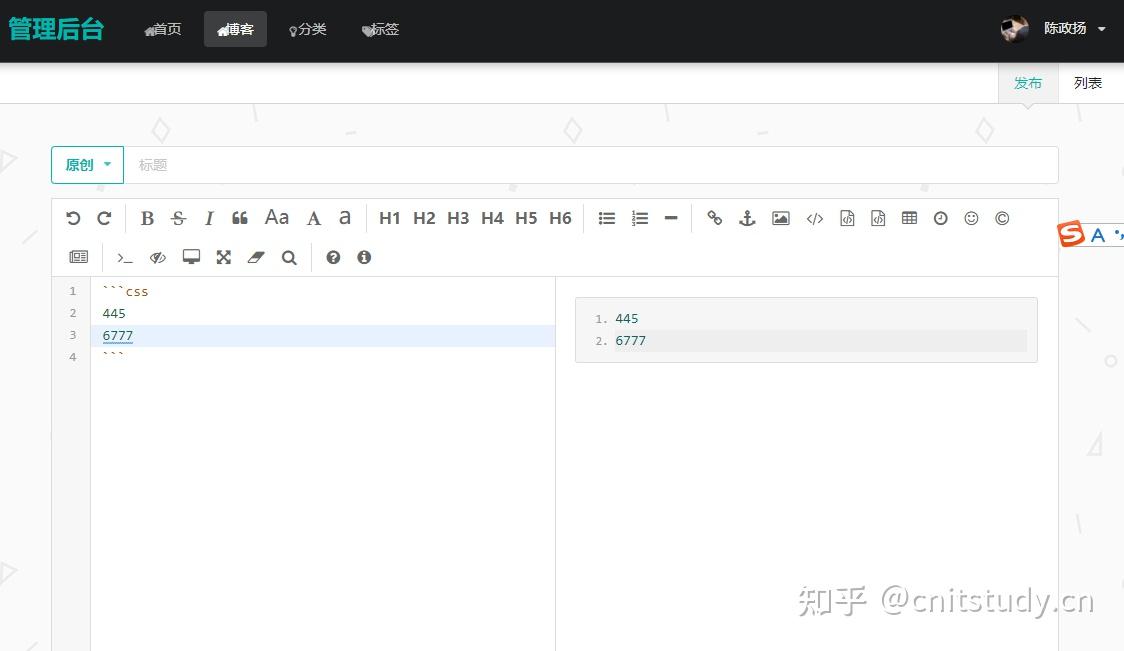This screenshot has height=651, width=1124.
Task: Insert a hyperlink with link icon
Action: pyautogui.click(x=715, y=218)
